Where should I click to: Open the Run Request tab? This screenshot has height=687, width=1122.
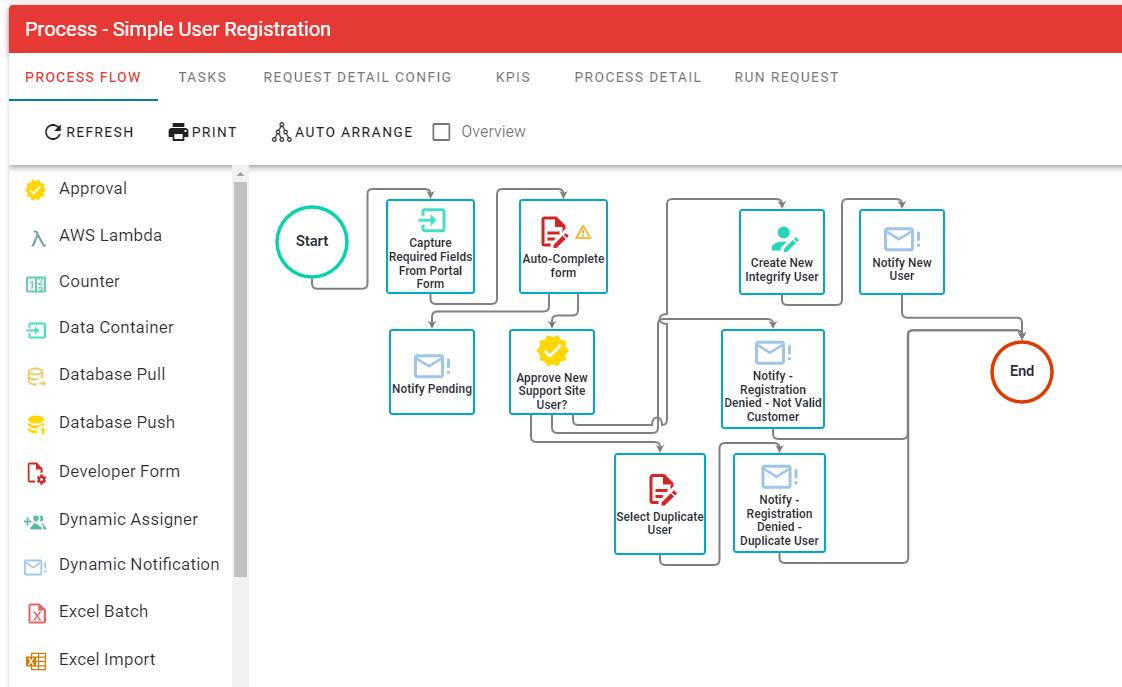(786, 77)
